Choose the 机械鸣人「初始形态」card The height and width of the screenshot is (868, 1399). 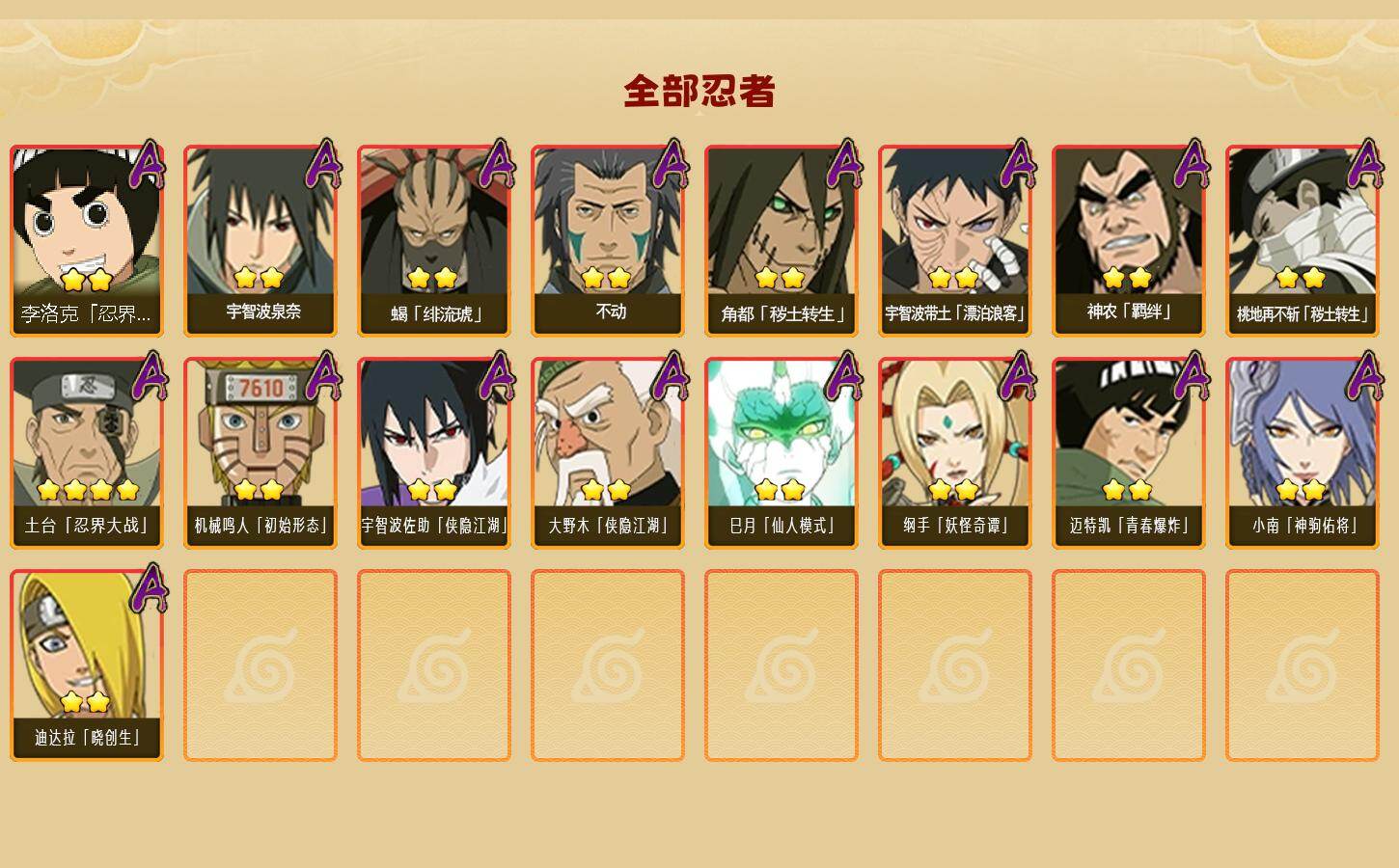point(261,453)
